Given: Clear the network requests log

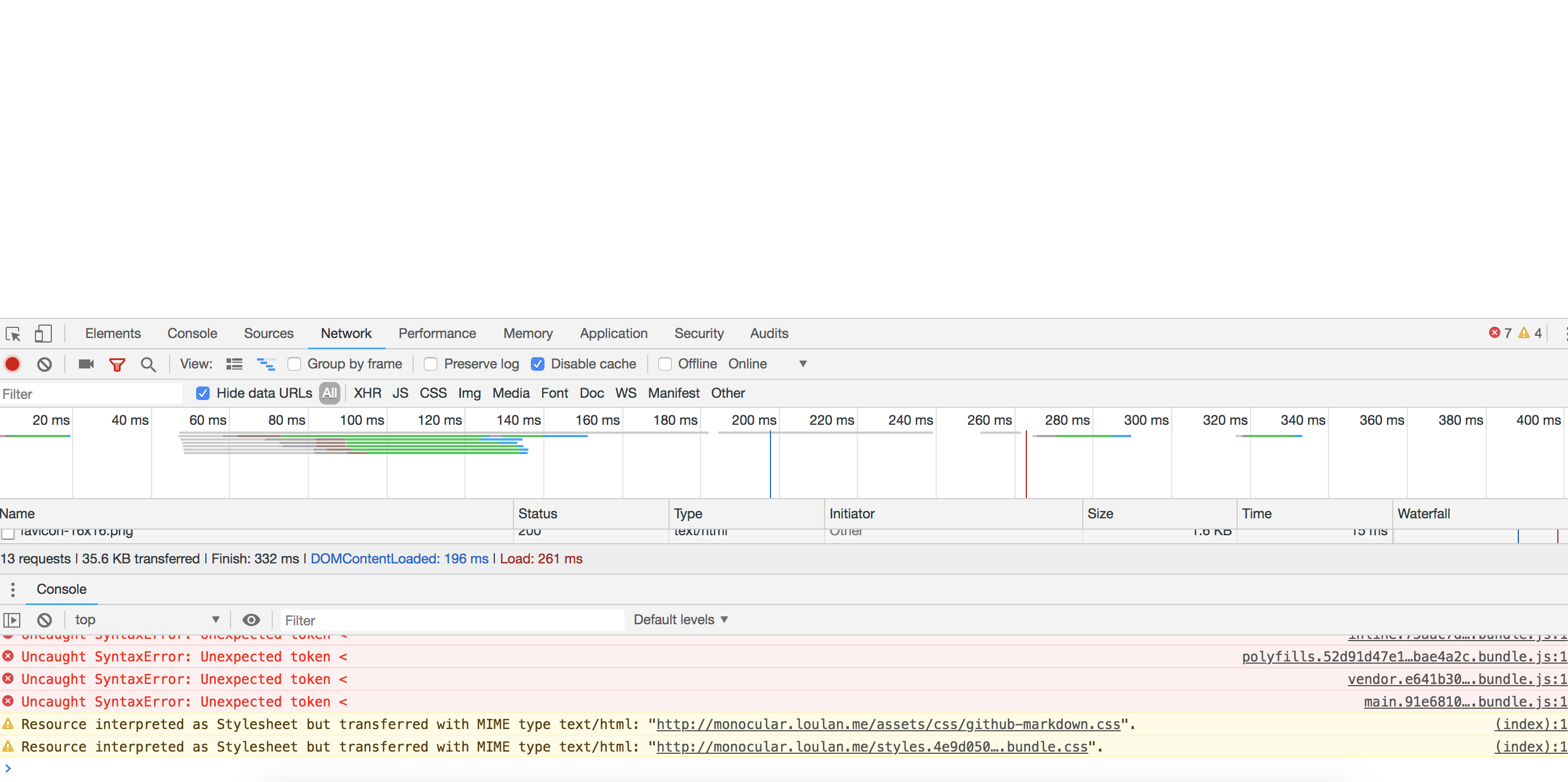Looking at the screenshot, I should (43, 363).
